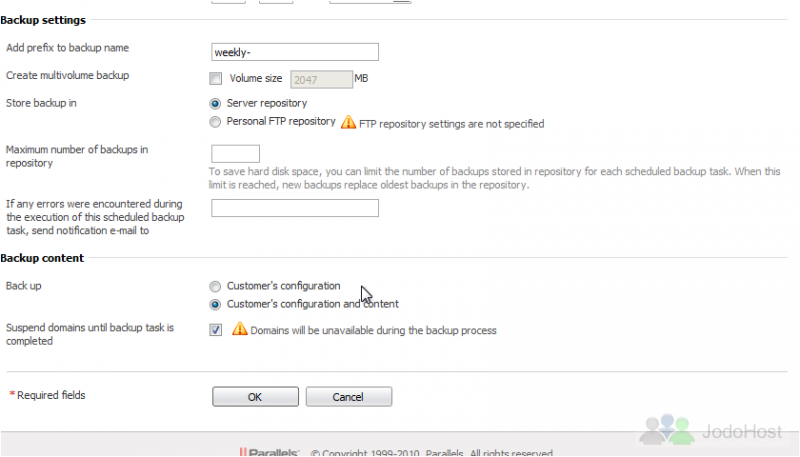The image size is (800, 457).
Task: Click the FTP repository warning icon
Action: point(348,122)
